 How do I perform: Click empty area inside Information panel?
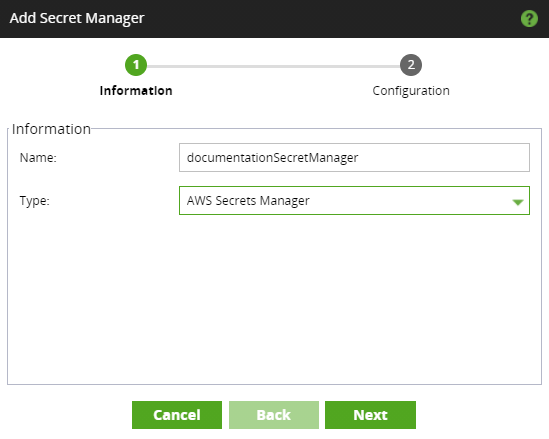[x=274, y=298]
